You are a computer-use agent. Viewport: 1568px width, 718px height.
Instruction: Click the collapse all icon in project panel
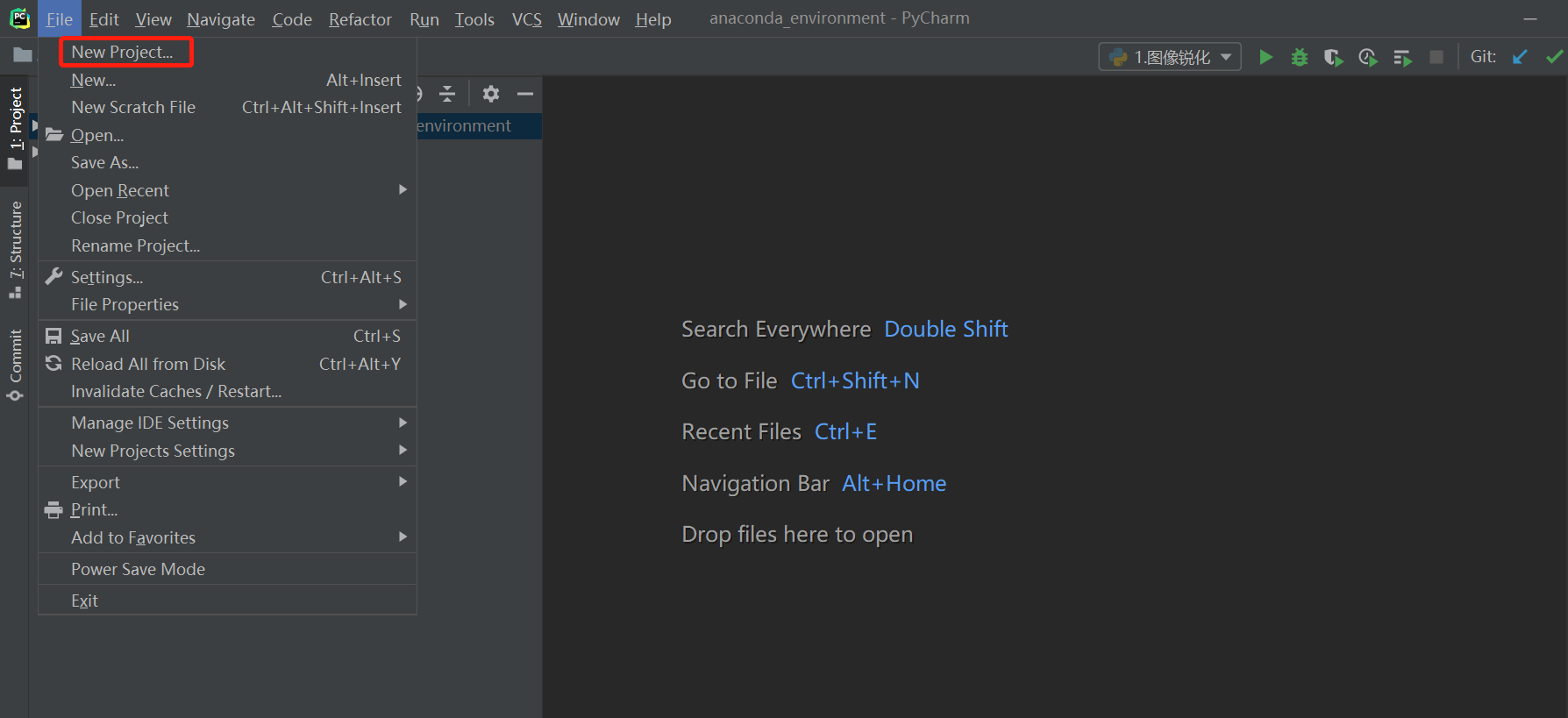[447, 94]
